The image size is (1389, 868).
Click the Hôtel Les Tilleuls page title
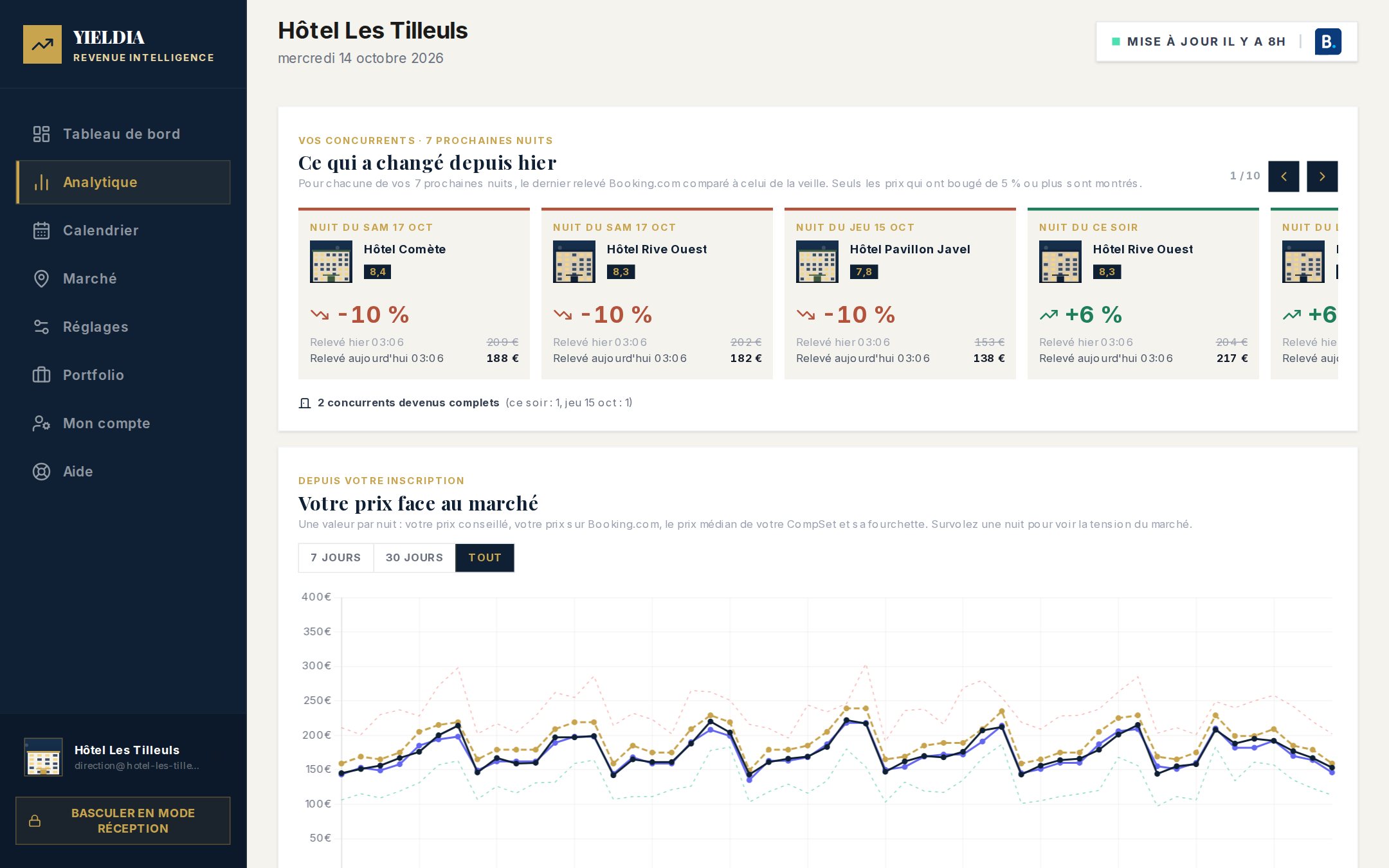coord(373,30)
